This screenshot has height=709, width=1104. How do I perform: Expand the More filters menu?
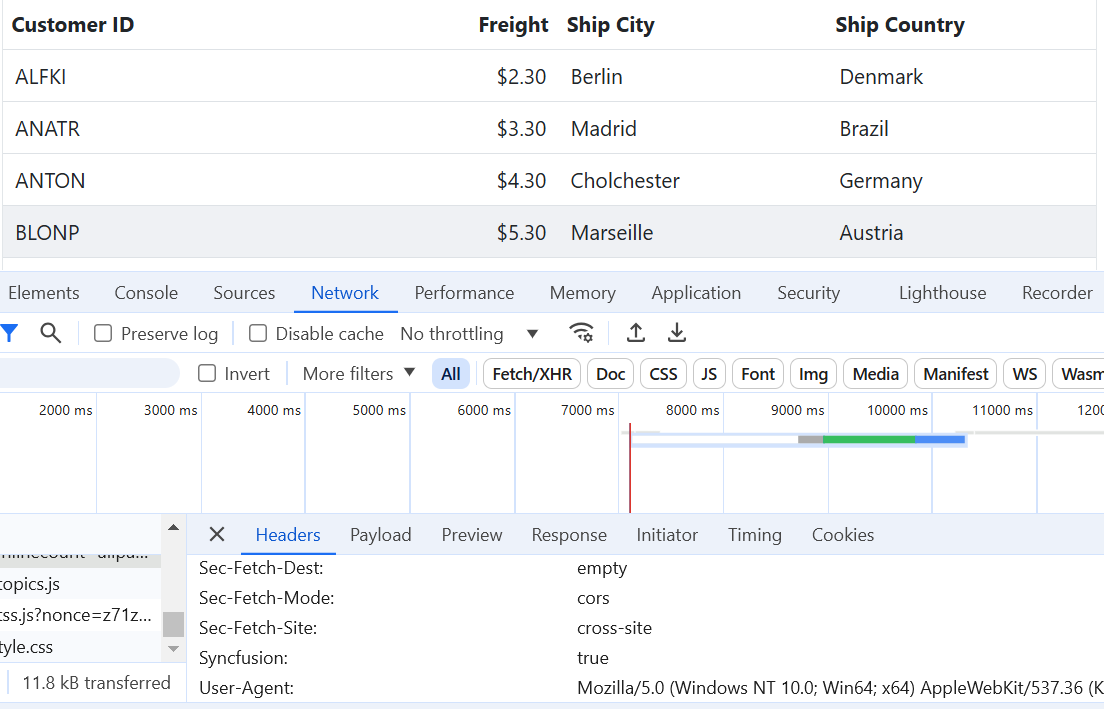(359, 374)
